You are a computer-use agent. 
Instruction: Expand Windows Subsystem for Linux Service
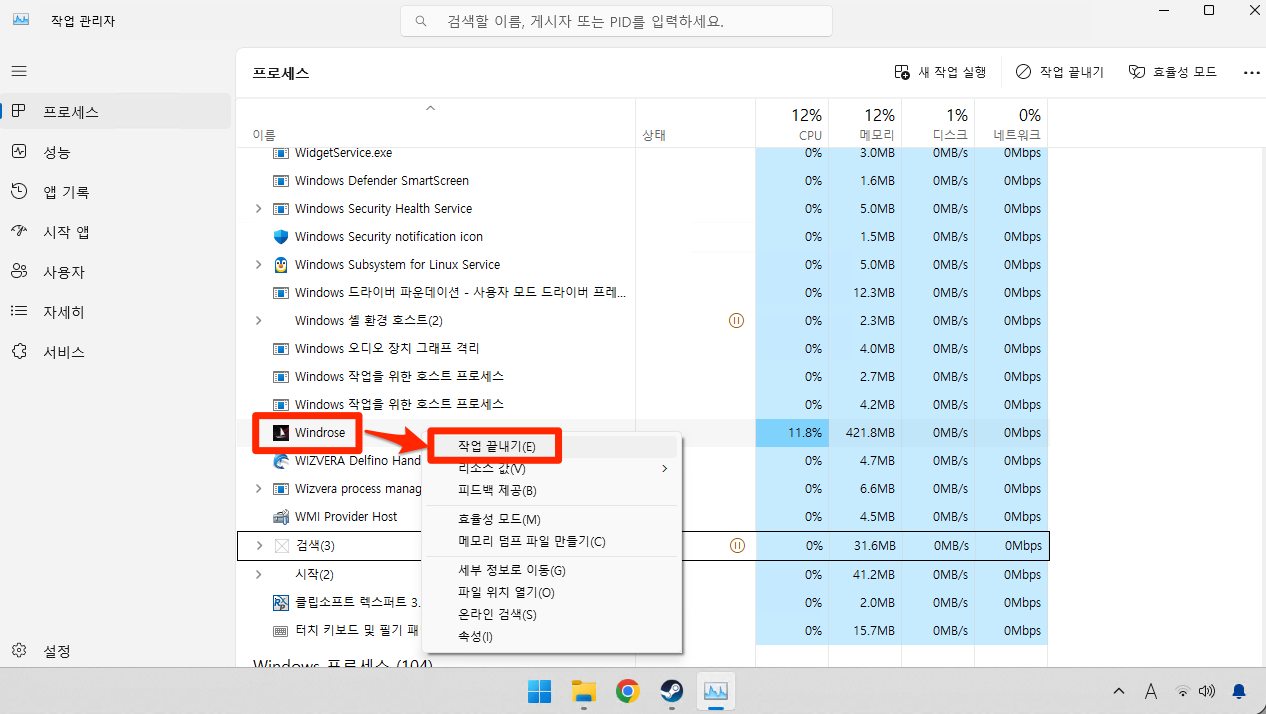[x=258, y=265]
